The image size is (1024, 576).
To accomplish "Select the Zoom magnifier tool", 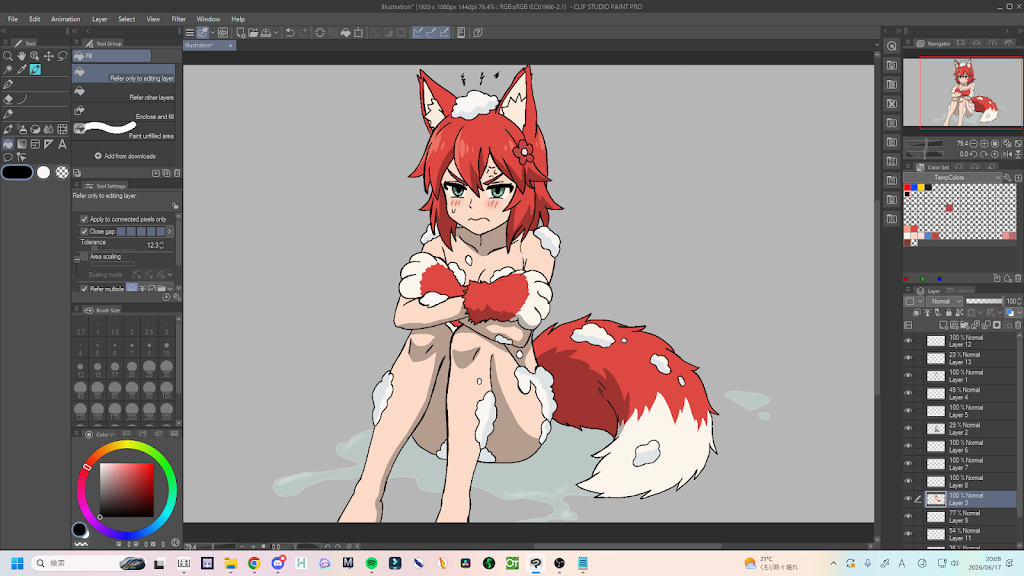I will 8,56.
